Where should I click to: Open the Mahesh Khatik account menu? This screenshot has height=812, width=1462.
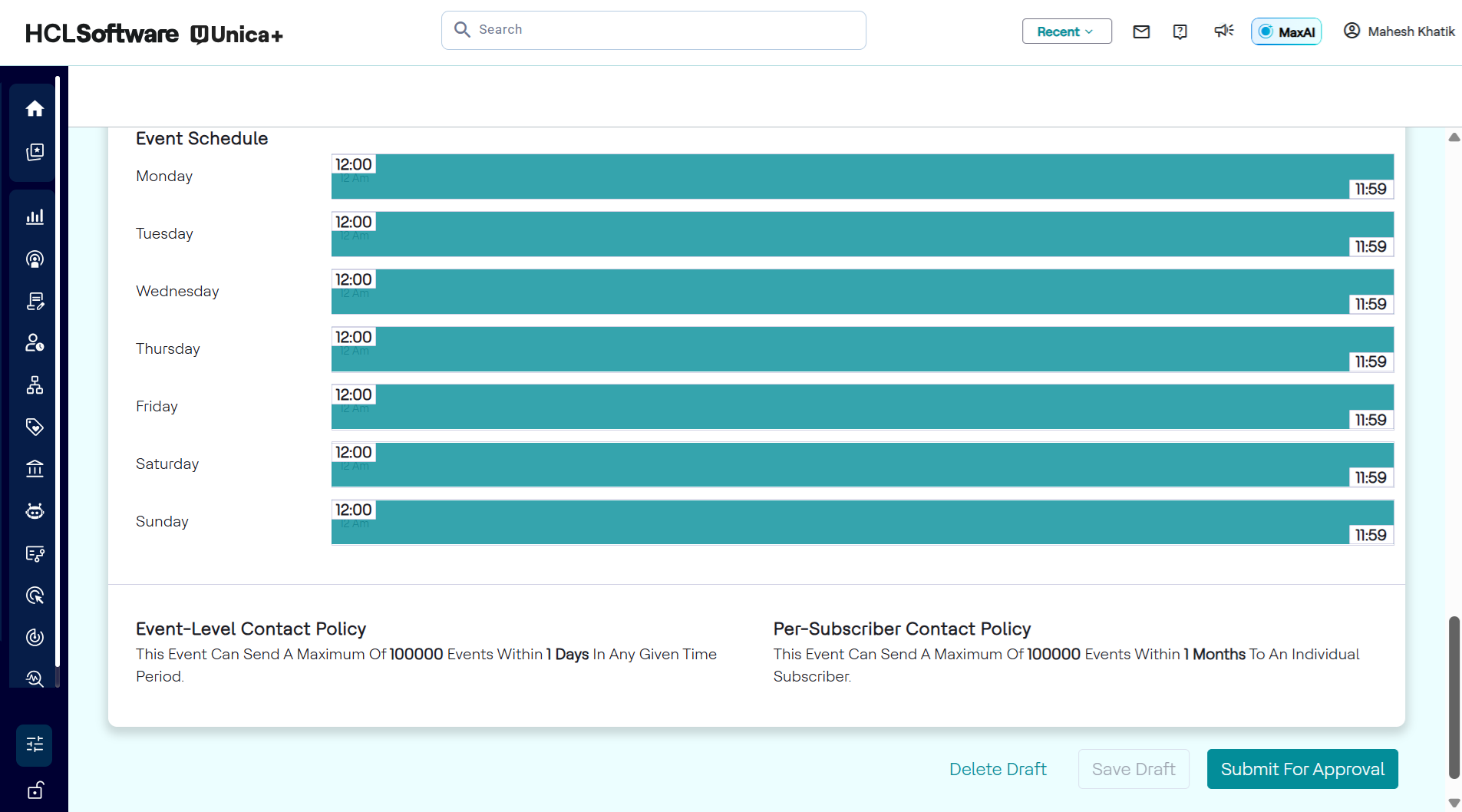(x=1399, y=31)
